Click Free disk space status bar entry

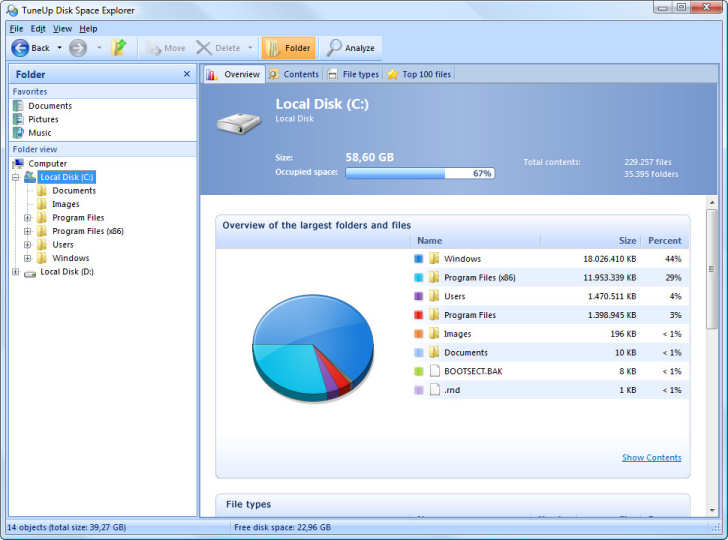(282, 527)
